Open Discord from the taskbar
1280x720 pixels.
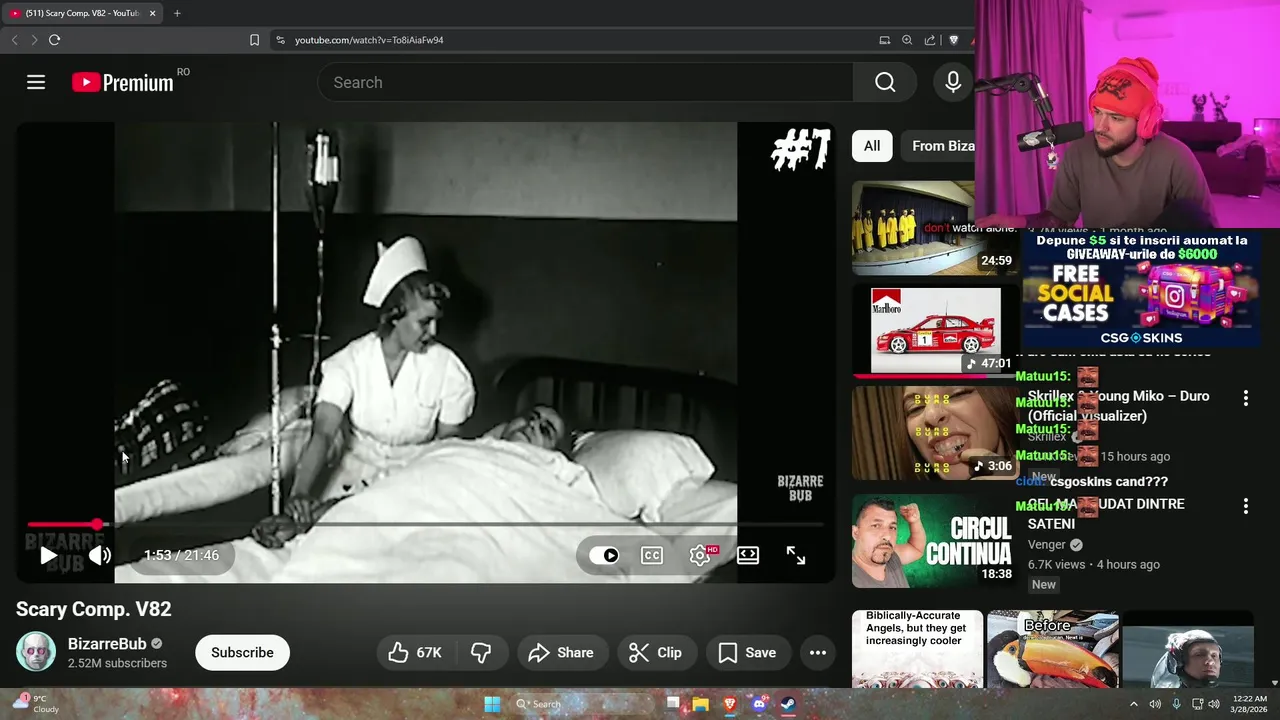[759, 704]
